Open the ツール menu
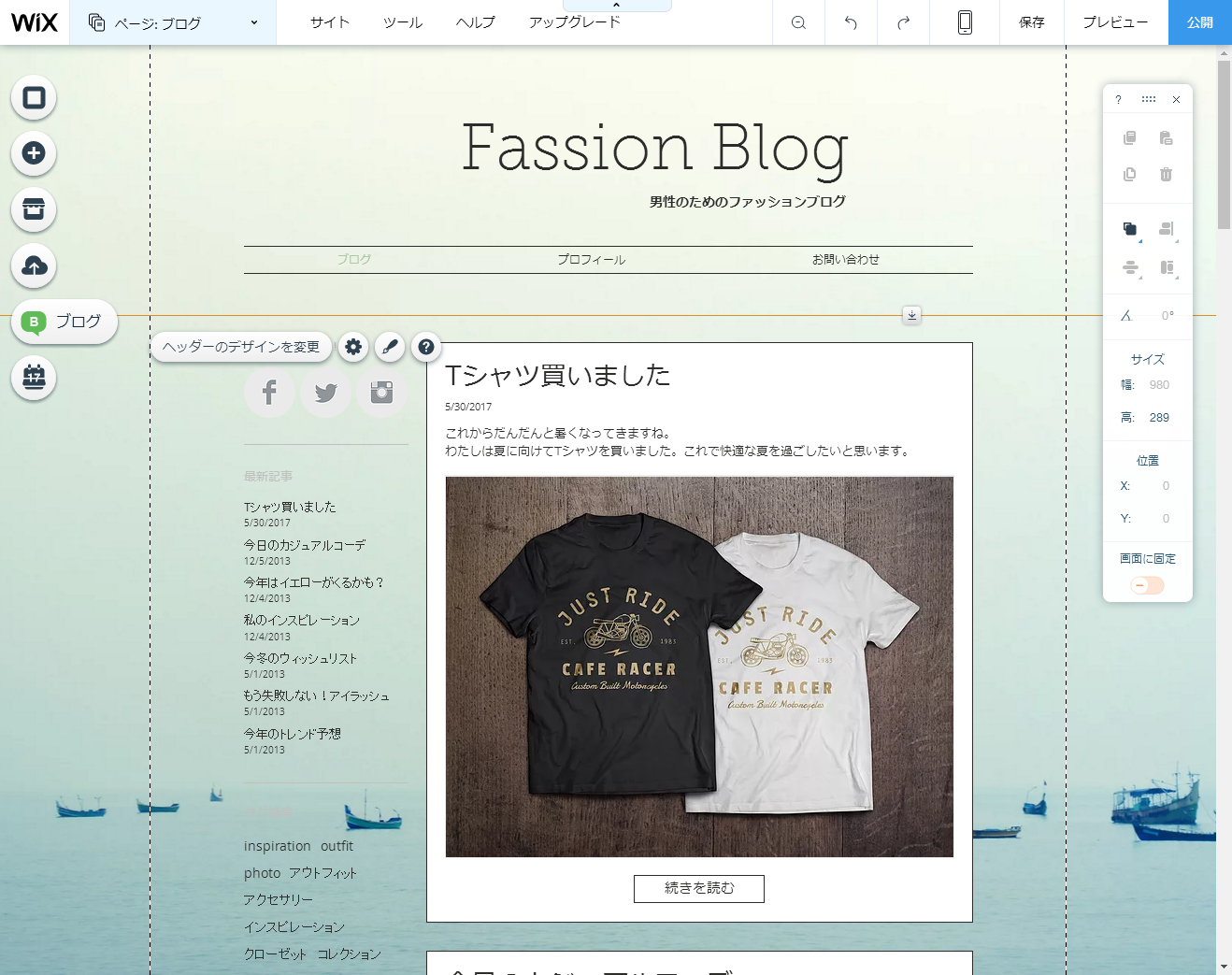 click(403, 22)
